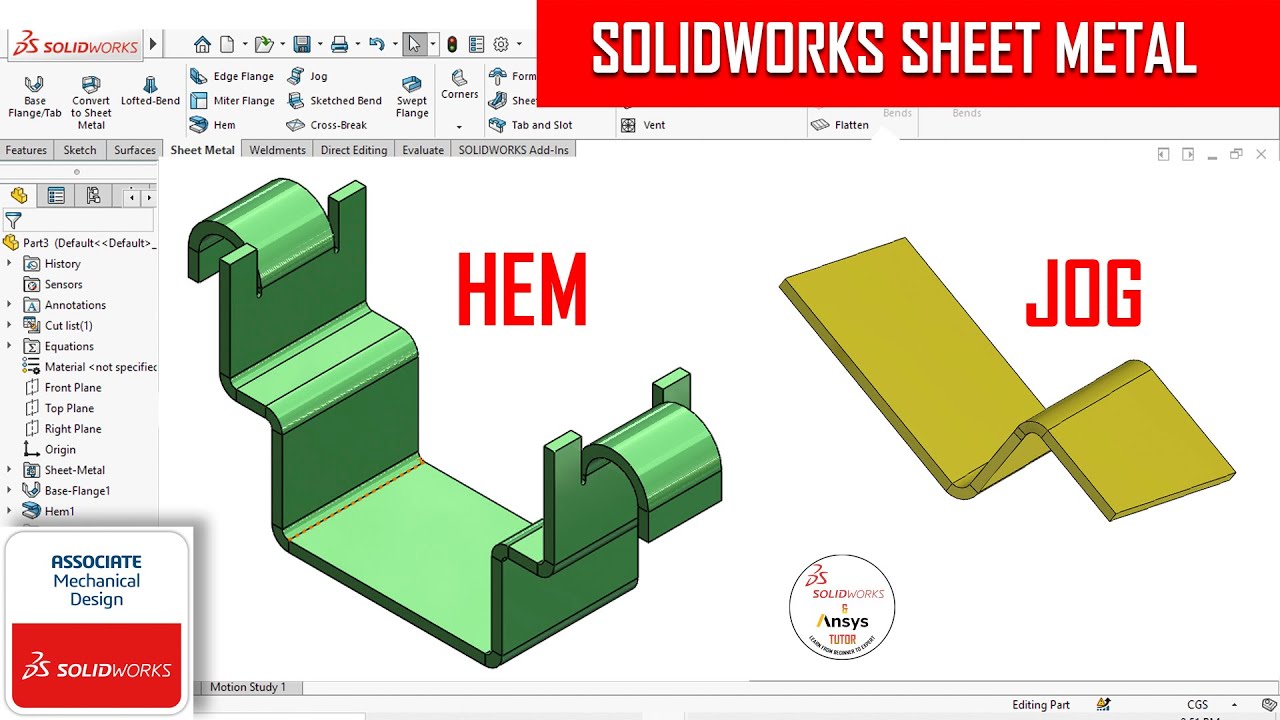Activate the Edge Flange tool

231,76
